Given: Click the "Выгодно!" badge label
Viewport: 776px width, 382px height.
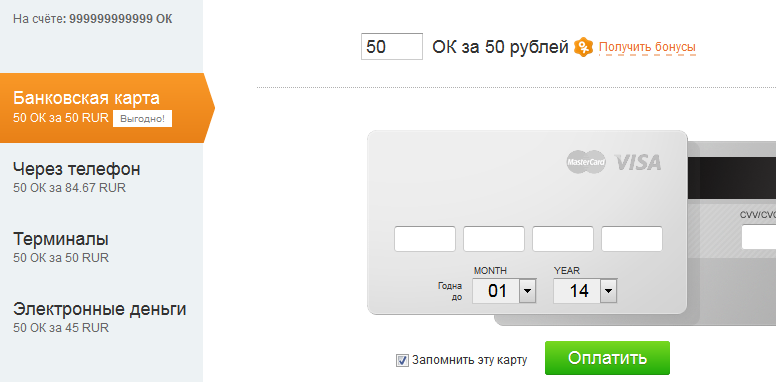Looking at the screenshot, I should point(143,119).
